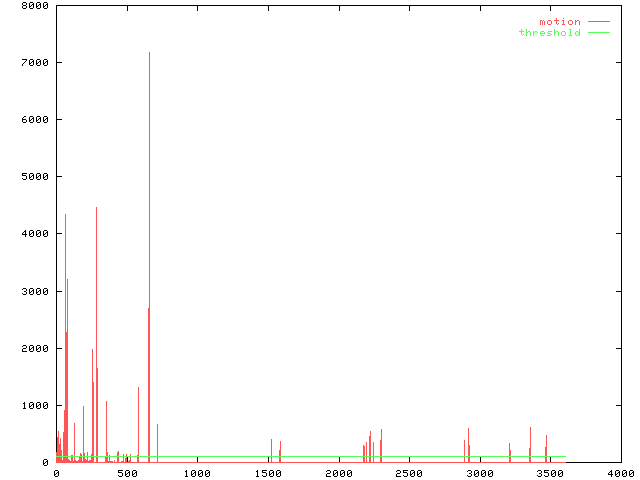Screen dimensions: 640x480
Task: Select the green threshold legend line sample
Action: [598, 33]
